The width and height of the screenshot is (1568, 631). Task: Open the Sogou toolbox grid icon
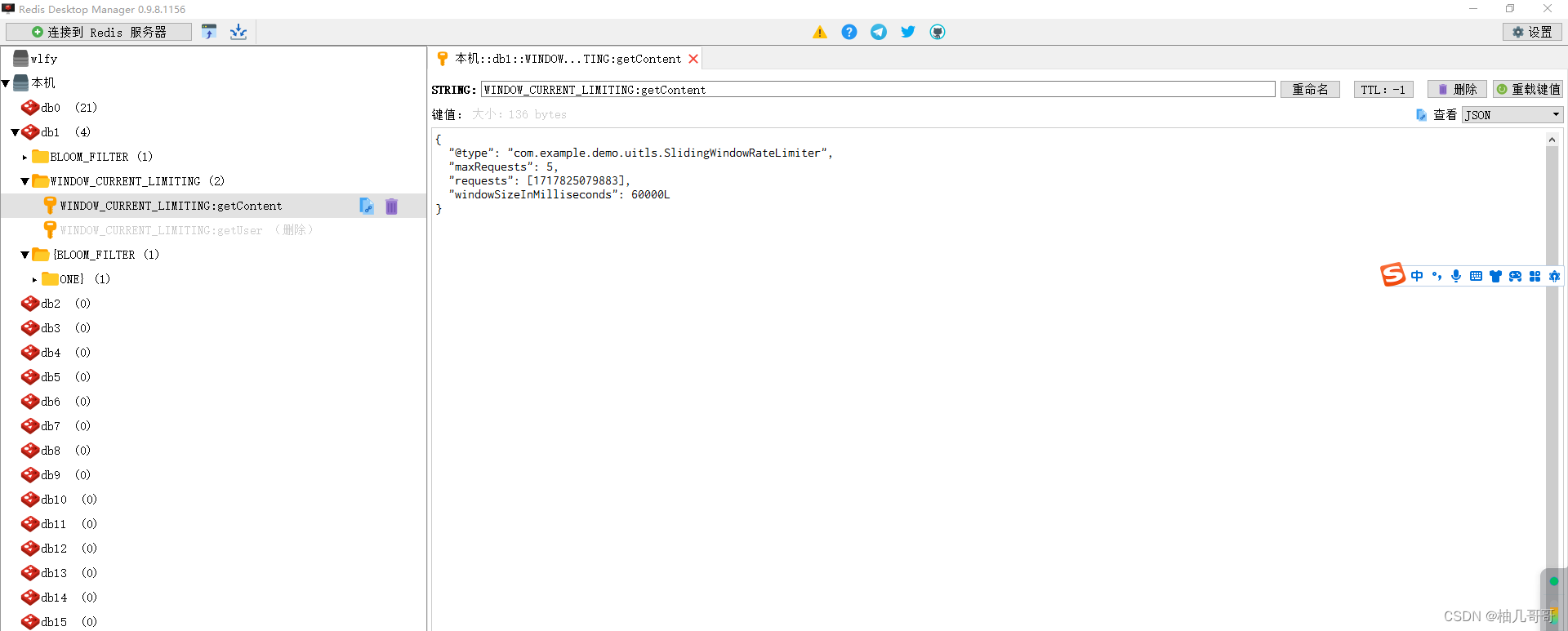pos(1535,276)
